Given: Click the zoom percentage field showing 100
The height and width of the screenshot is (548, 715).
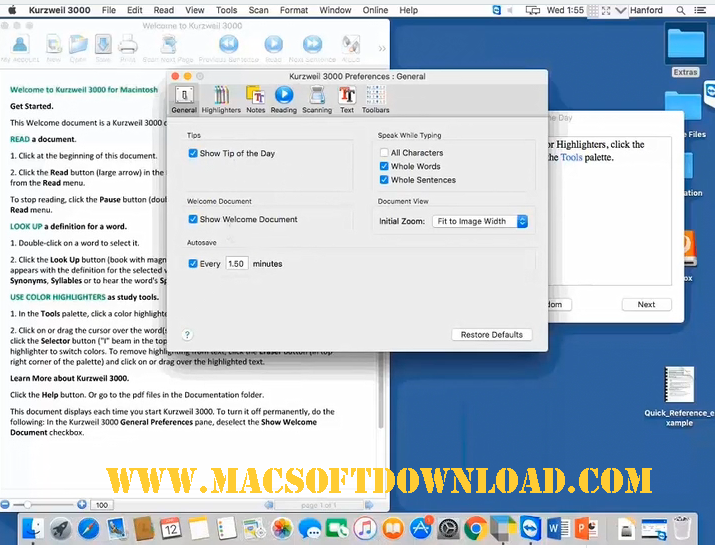Looking at the screenshot, I should click(102, 505).
